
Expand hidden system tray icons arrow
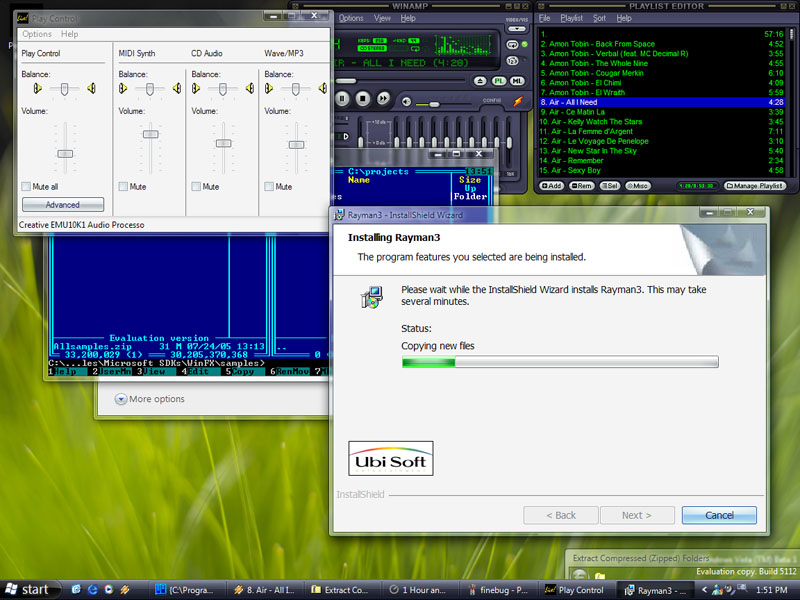(705, 590)
